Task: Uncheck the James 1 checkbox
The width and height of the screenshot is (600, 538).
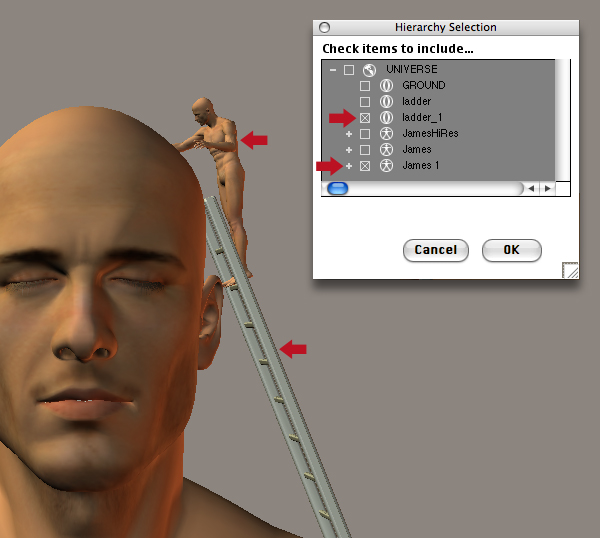Action: tap(365, 166)
